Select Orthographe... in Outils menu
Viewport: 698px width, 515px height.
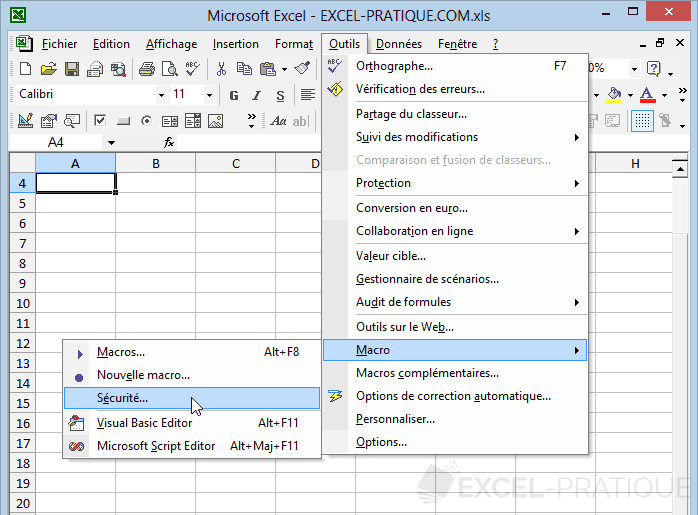(455, 66)
